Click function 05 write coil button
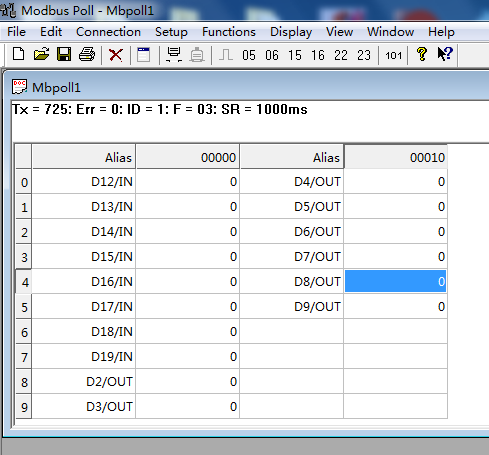Viewport: 489px width, 455px height. point(249,55)
